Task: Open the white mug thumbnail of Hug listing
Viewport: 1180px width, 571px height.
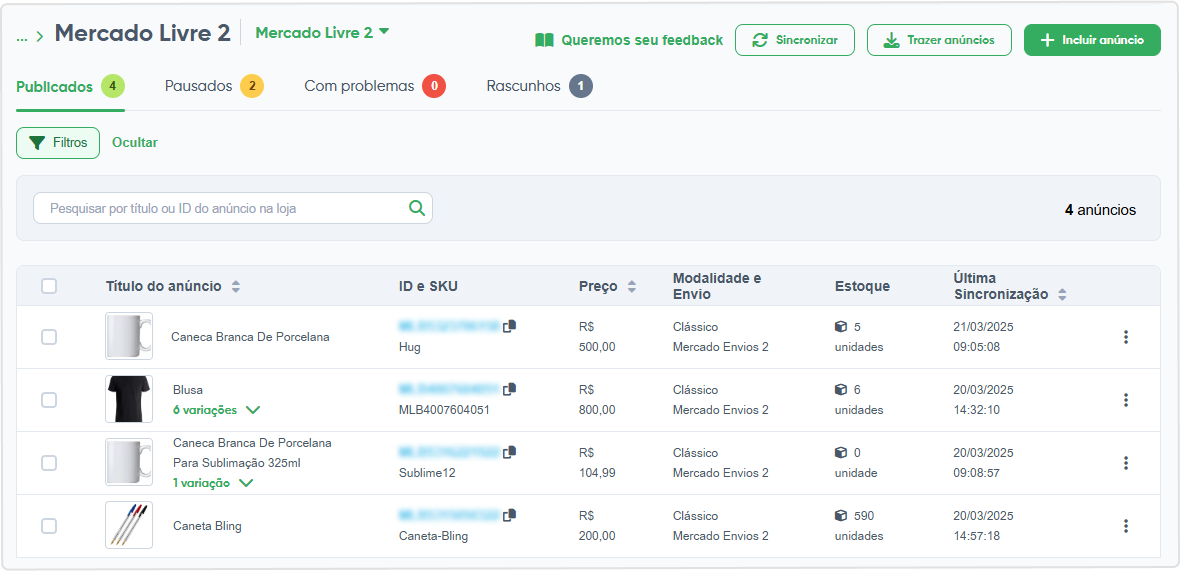Action: (x=129, y=336)
